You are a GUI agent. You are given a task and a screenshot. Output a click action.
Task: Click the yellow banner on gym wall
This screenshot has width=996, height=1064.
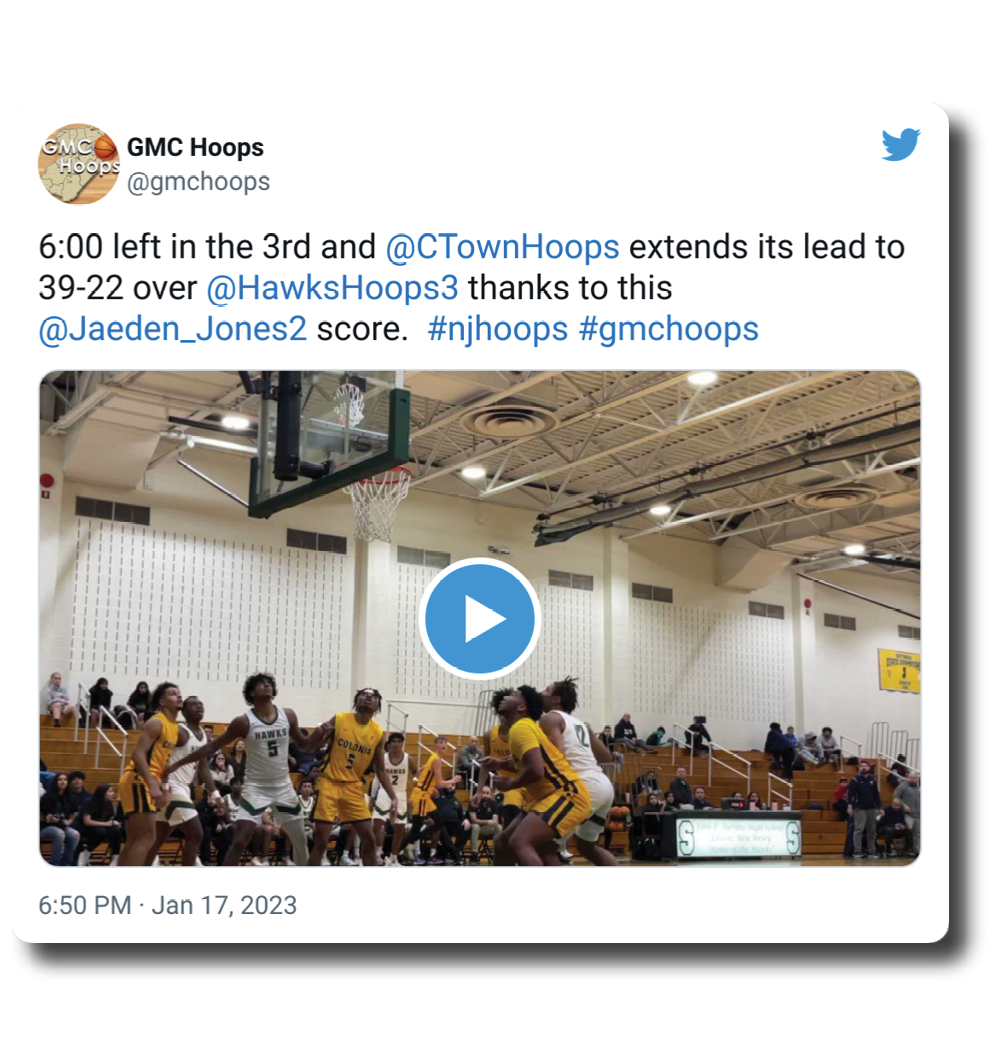(x=899, y=670)
